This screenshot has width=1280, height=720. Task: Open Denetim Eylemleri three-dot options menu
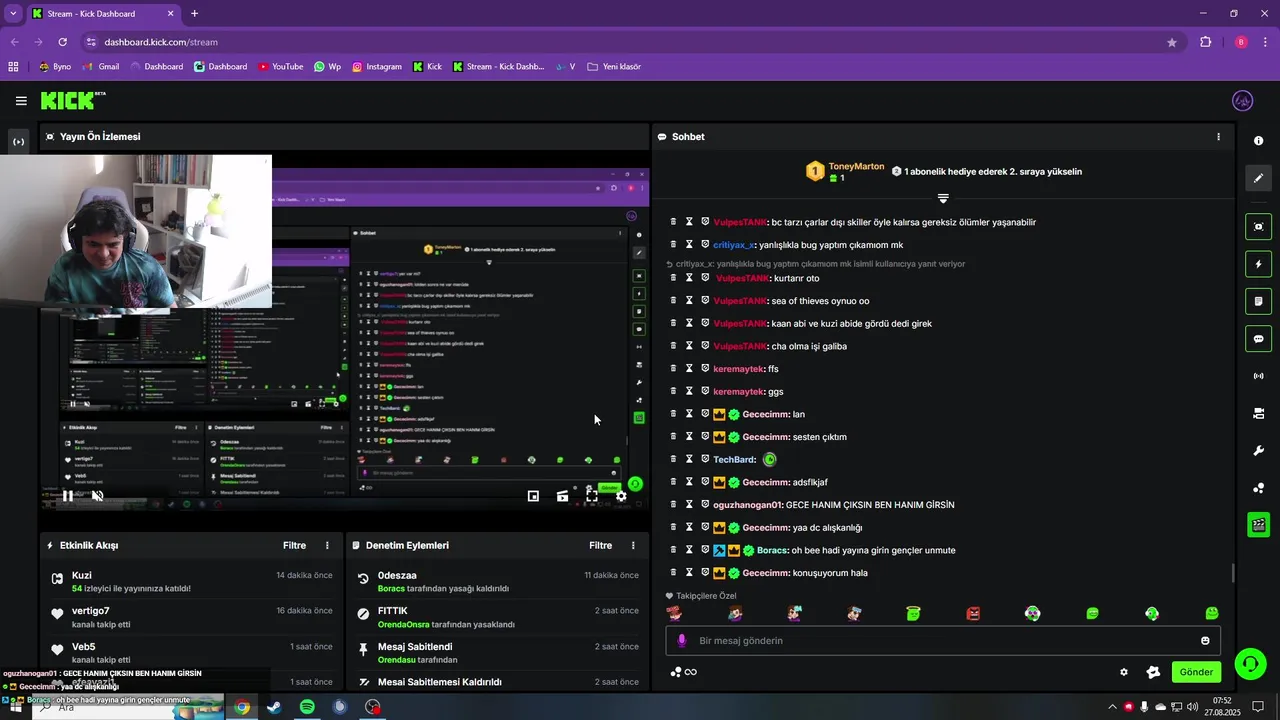coord(633,546)
